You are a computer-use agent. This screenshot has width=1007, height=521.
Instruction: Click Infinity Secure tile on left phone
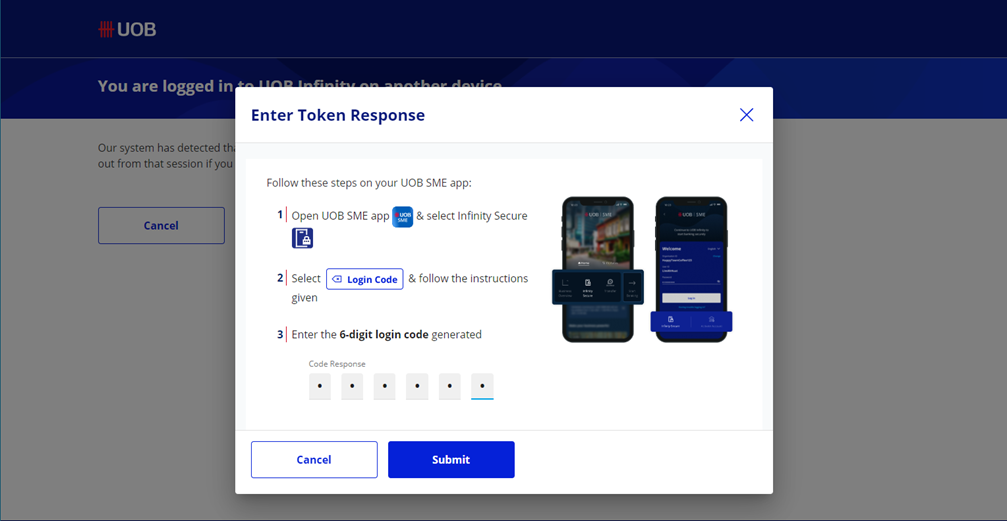pyautogui.click(x=588, y=288)
